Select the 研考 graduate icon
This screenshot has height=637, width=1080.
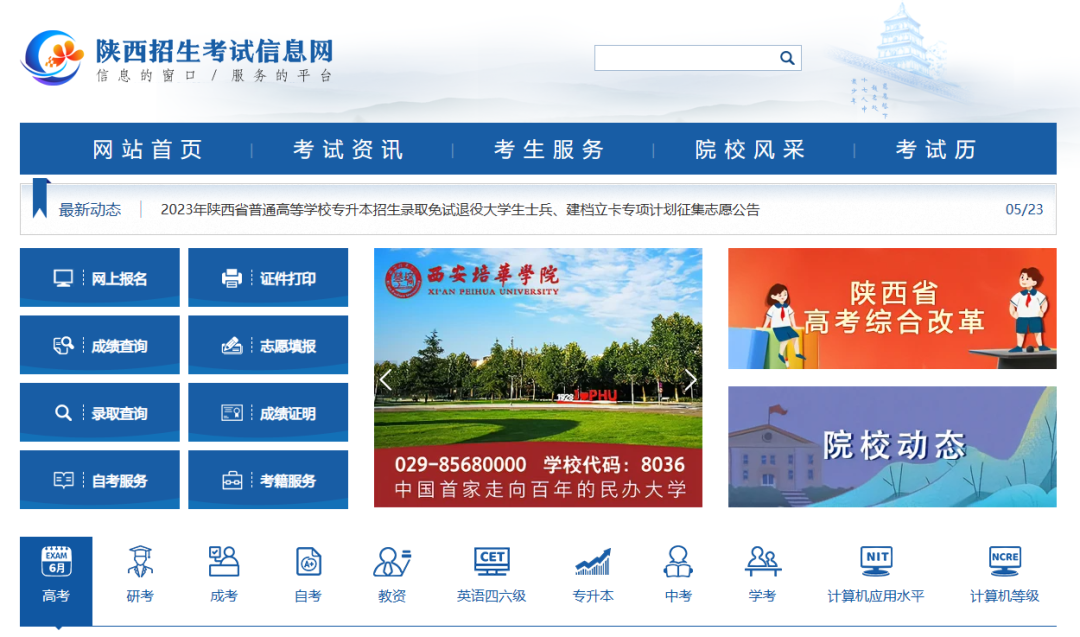pos(140,562)
